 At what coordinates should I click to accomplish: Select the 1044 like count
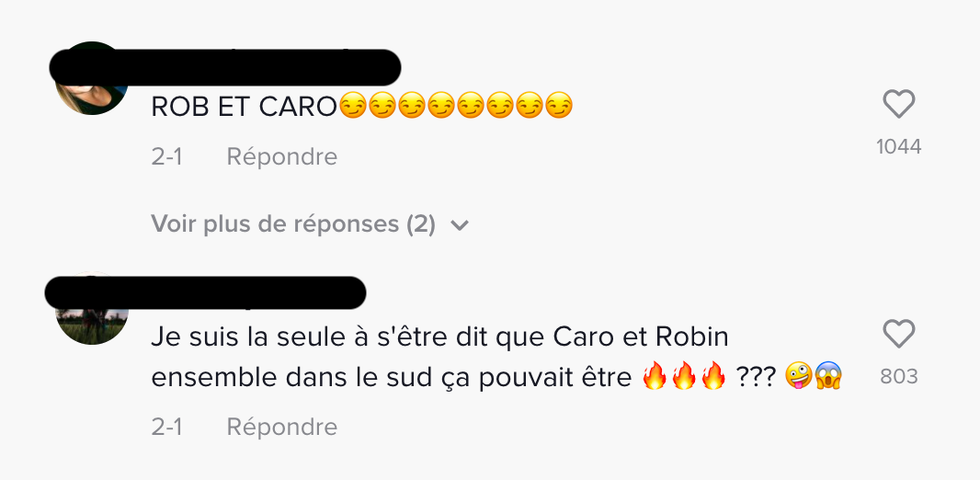pyautogui.click(x=899, y=147)
